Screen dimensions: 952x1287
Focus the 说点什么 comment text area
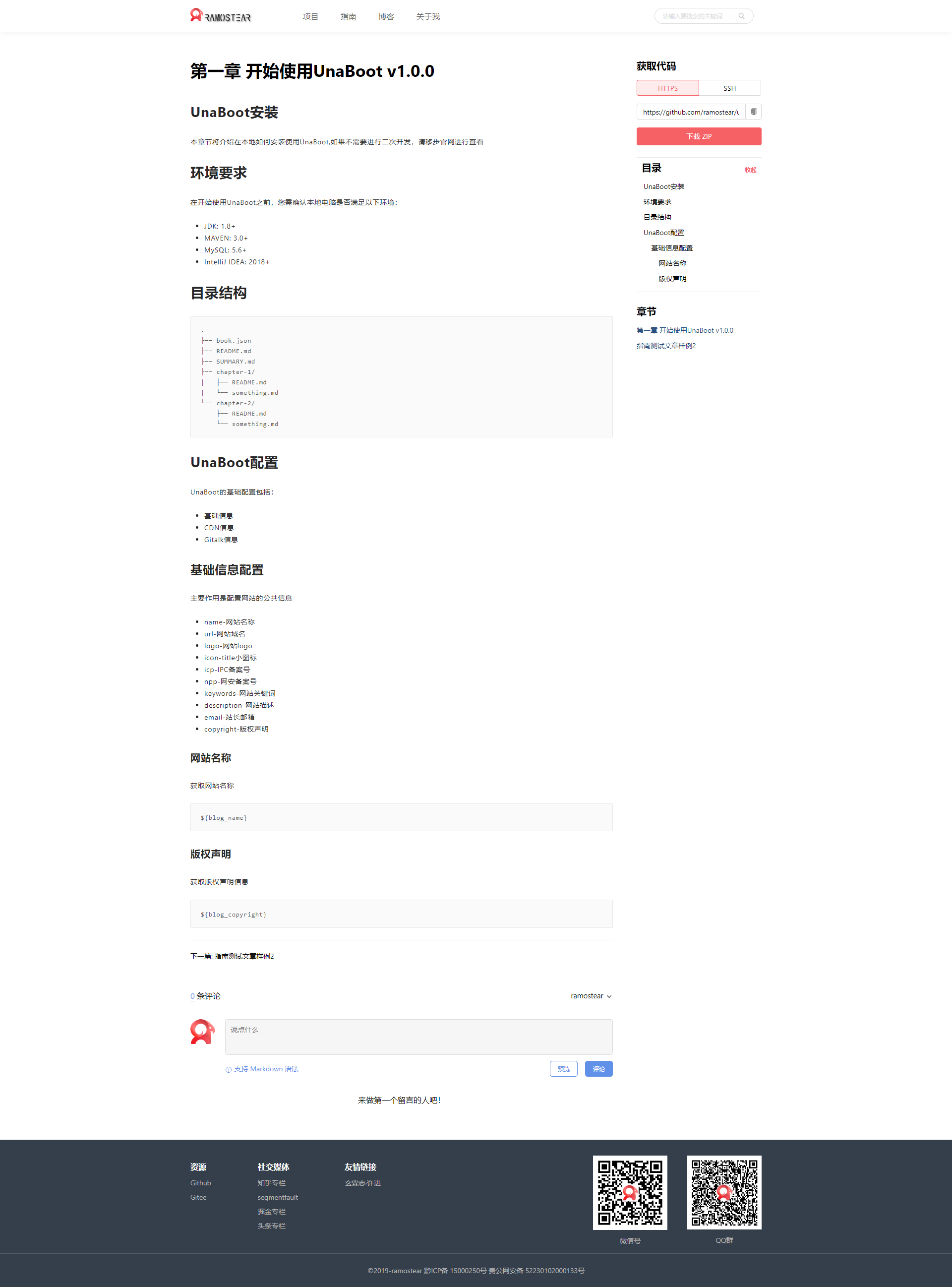419,1037
